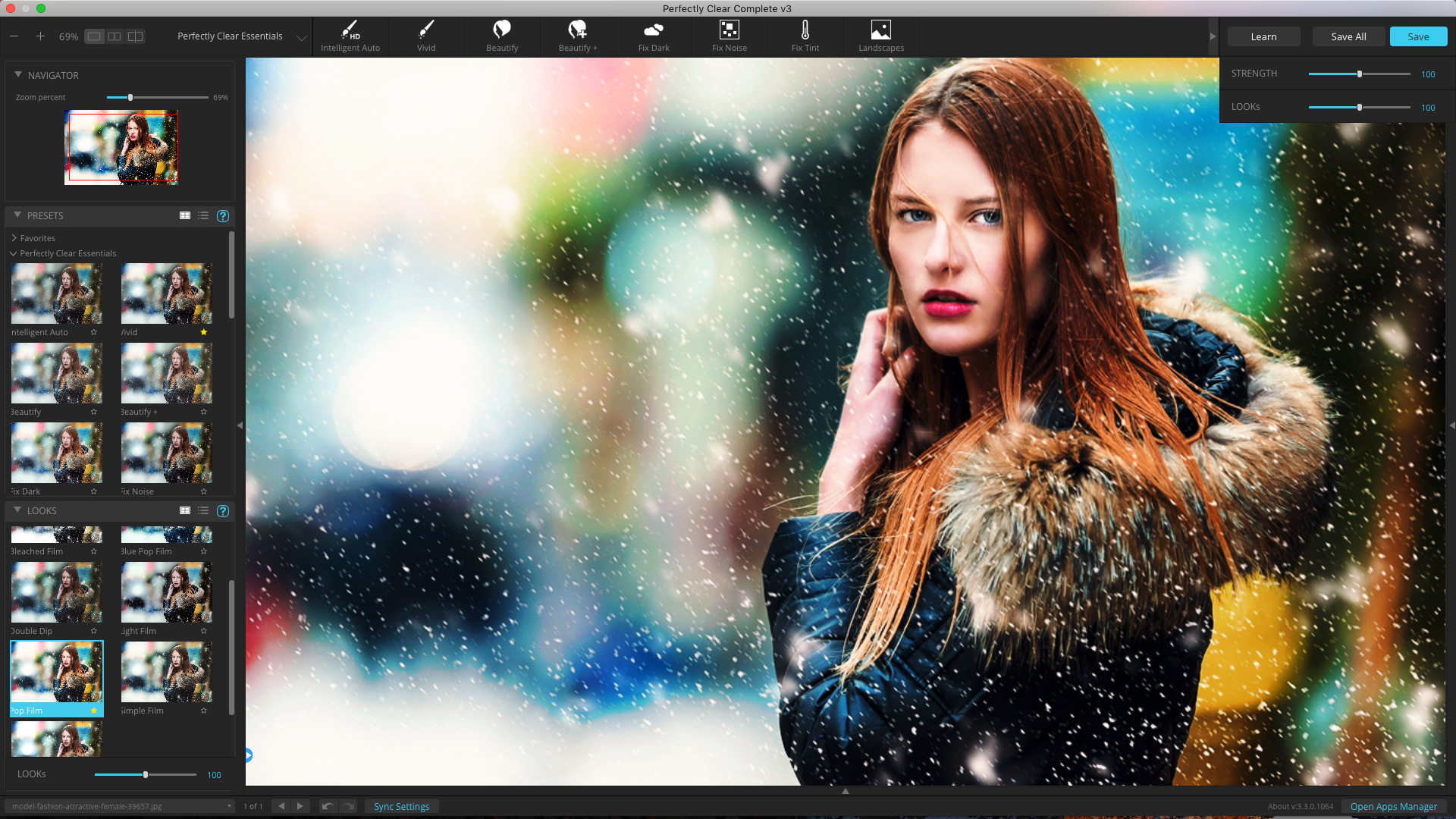Expand the Favorites presets section
This screenshot has height=819, width=1456.
coord(14,237)
